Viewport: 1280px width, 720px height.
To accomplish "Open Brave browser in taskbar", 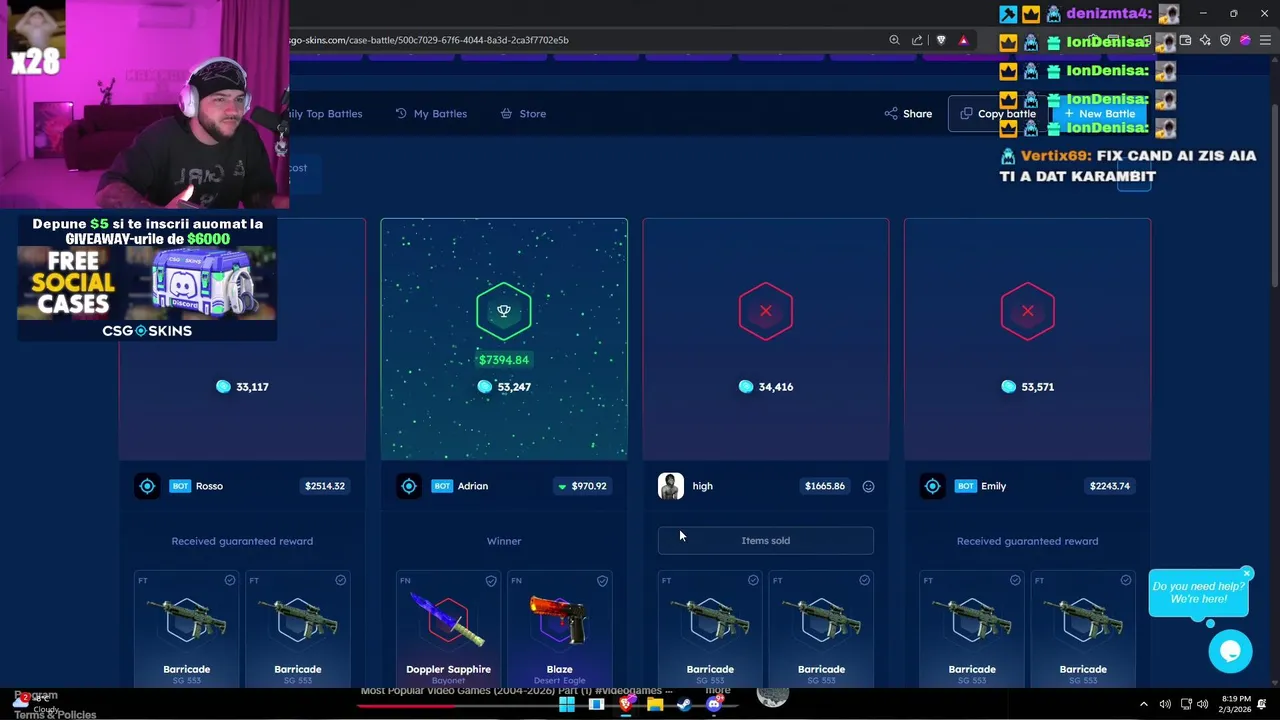I will point(626,704).
